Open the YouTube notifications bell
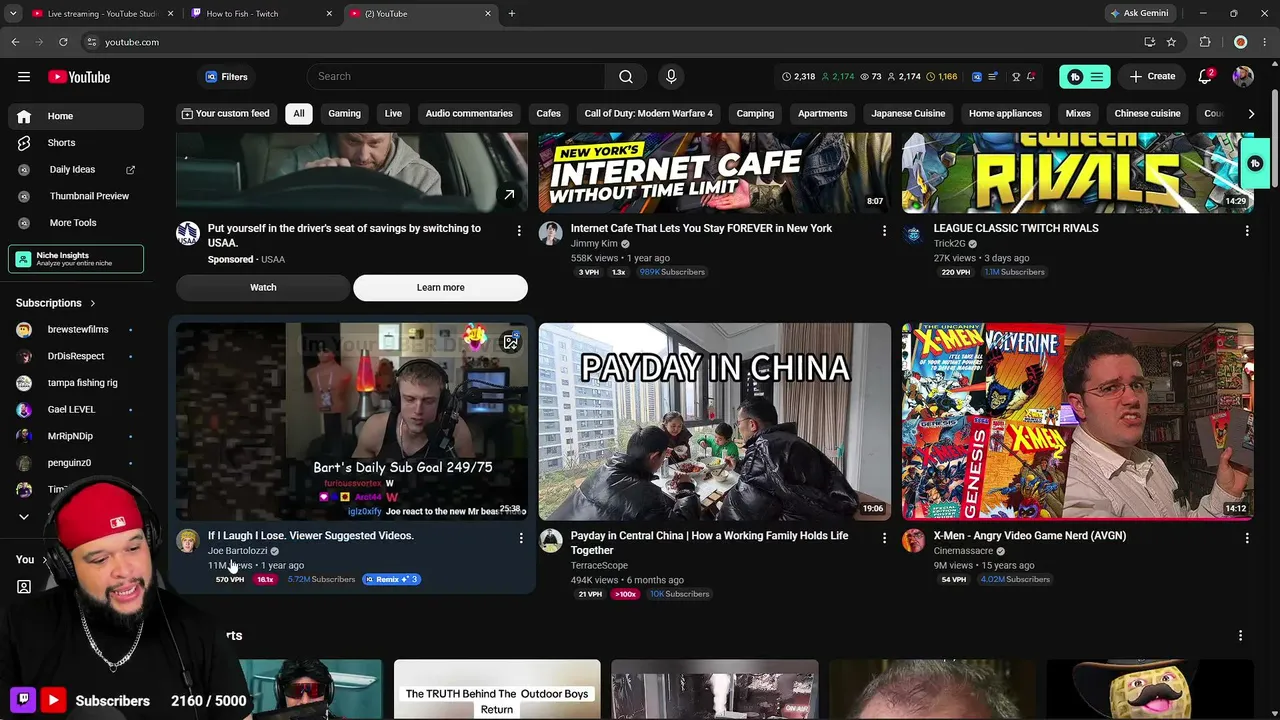 tap(1206, 77)
